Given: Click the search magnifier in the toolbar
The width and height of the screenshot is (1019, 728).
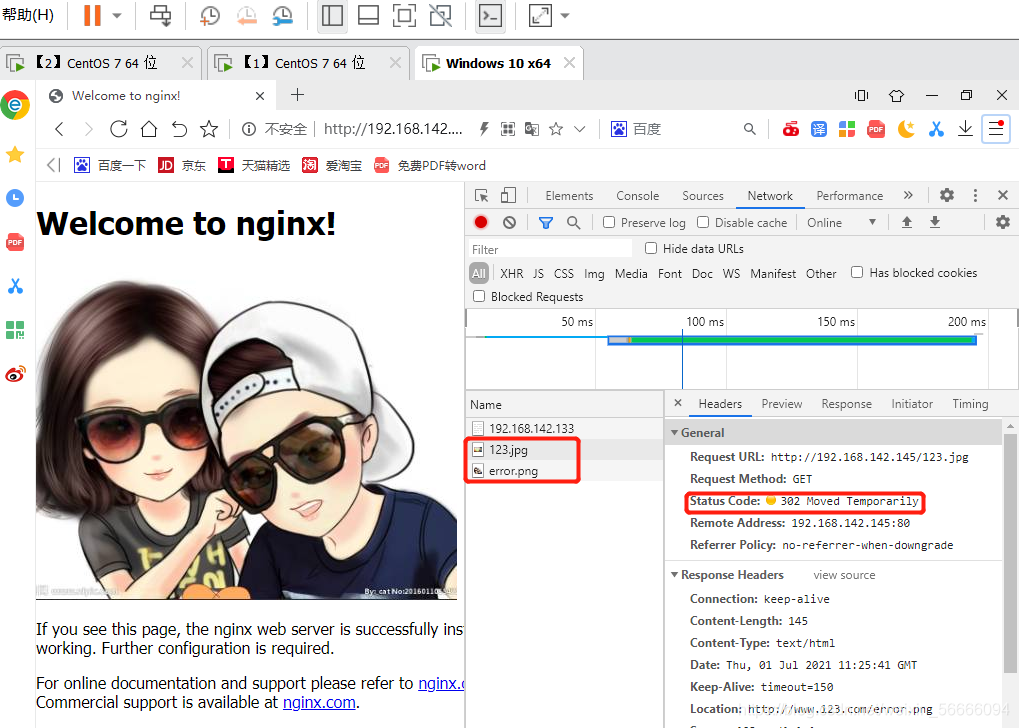Looking at the screenshot, I should (749, 129).
